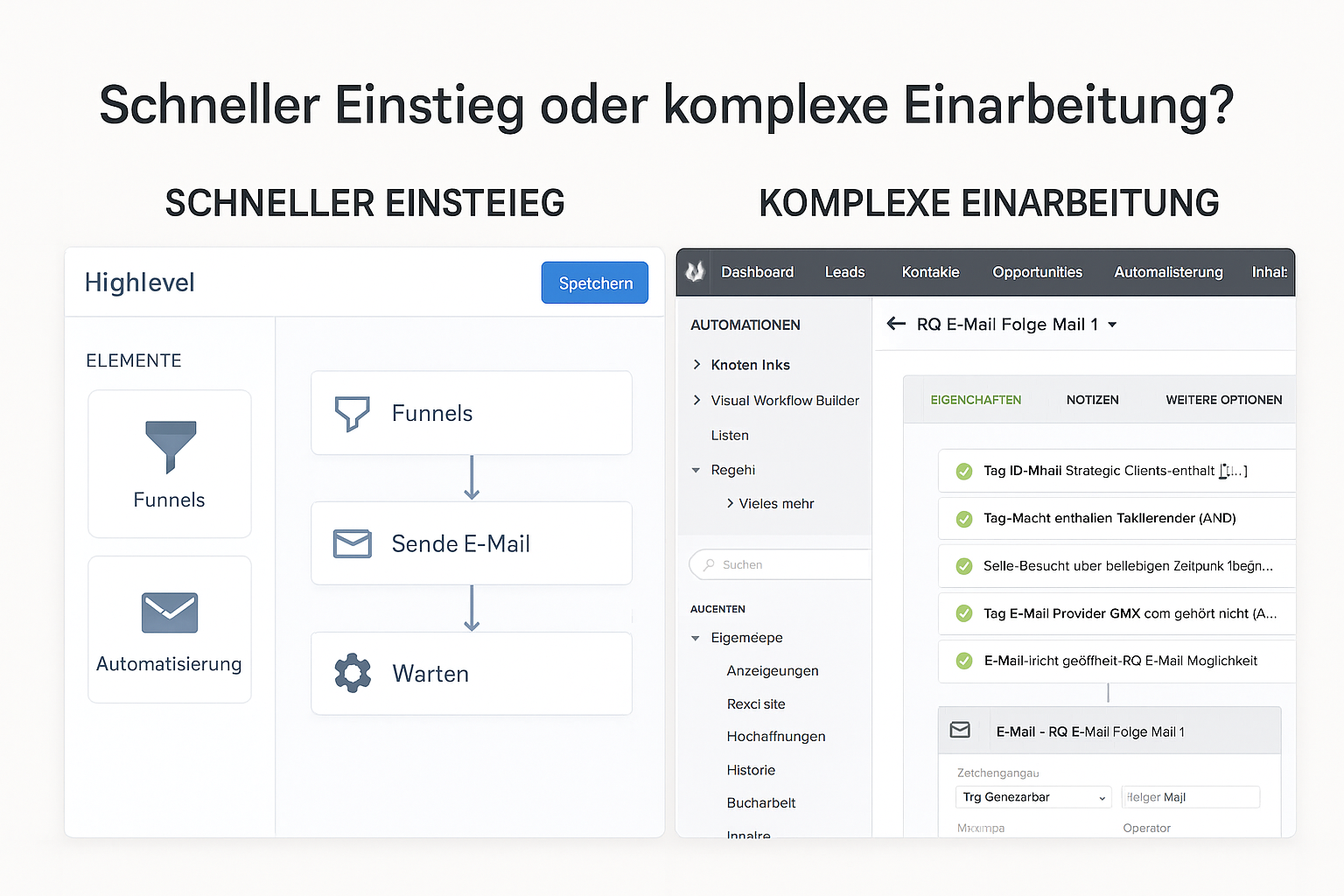Click the Helger Majl input field

tap(1190, 797)
